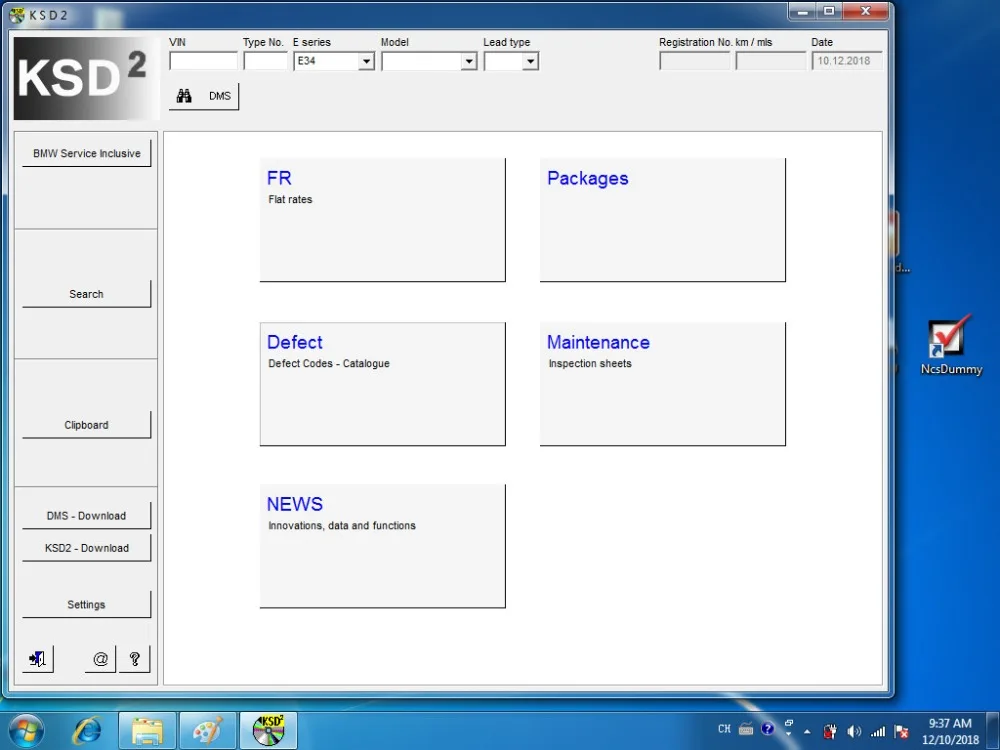Open Paint from the taskbar
Viewport: 1000px width, 750px height.
click(x=208, y=731)
